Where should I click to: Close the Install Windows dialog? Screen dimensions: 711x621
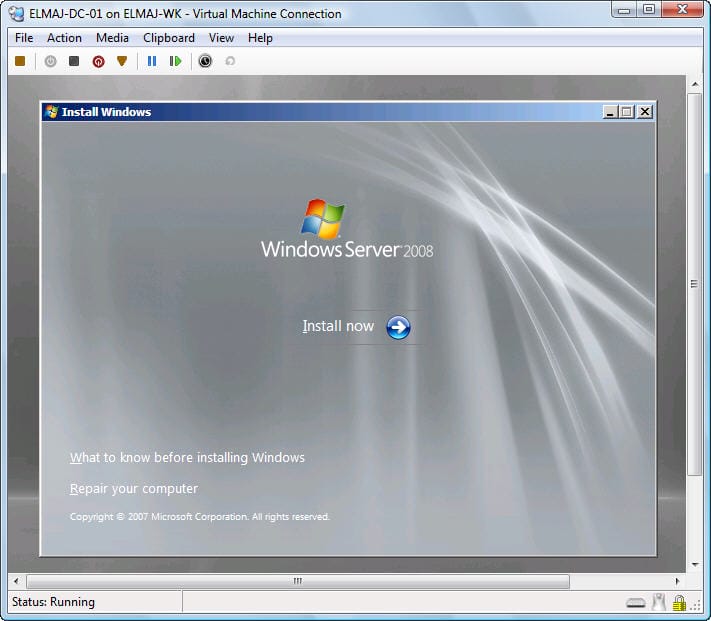[645, 112]
